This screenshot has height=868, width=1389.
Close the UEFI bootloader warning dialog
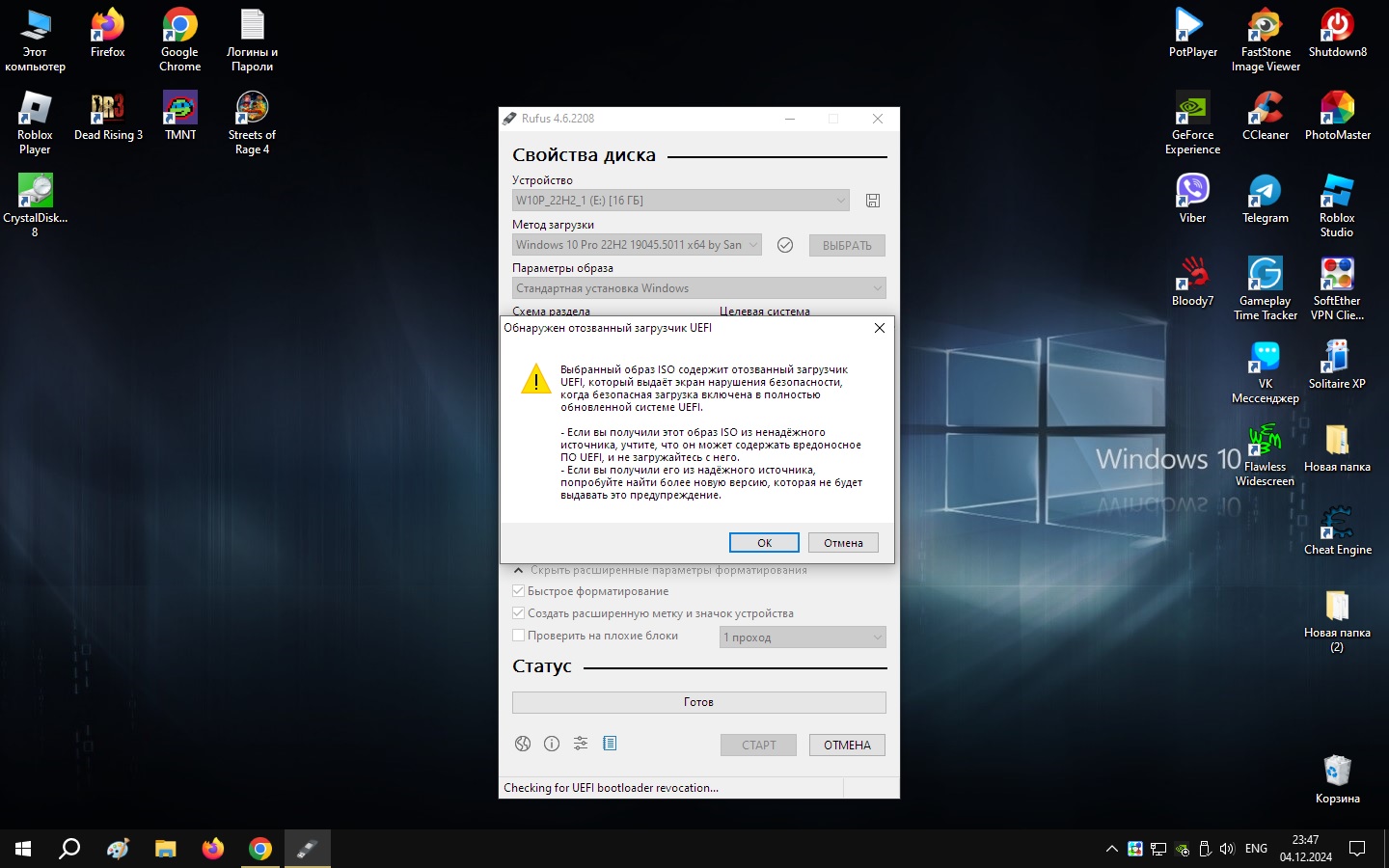tap(879, 328)
